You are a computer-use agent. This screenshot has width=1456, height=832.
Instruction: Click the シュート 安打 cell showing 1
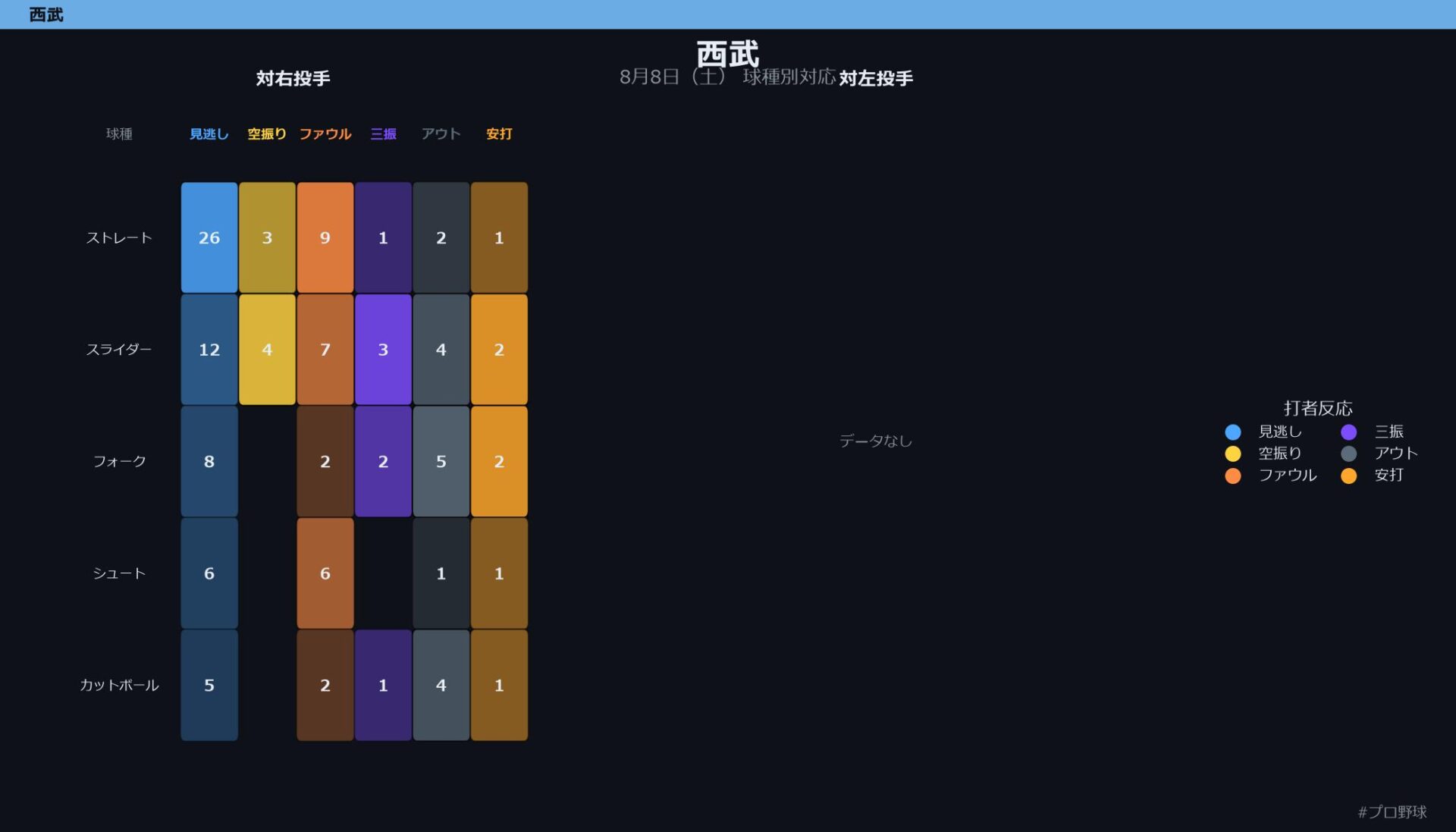pos(499,573)
